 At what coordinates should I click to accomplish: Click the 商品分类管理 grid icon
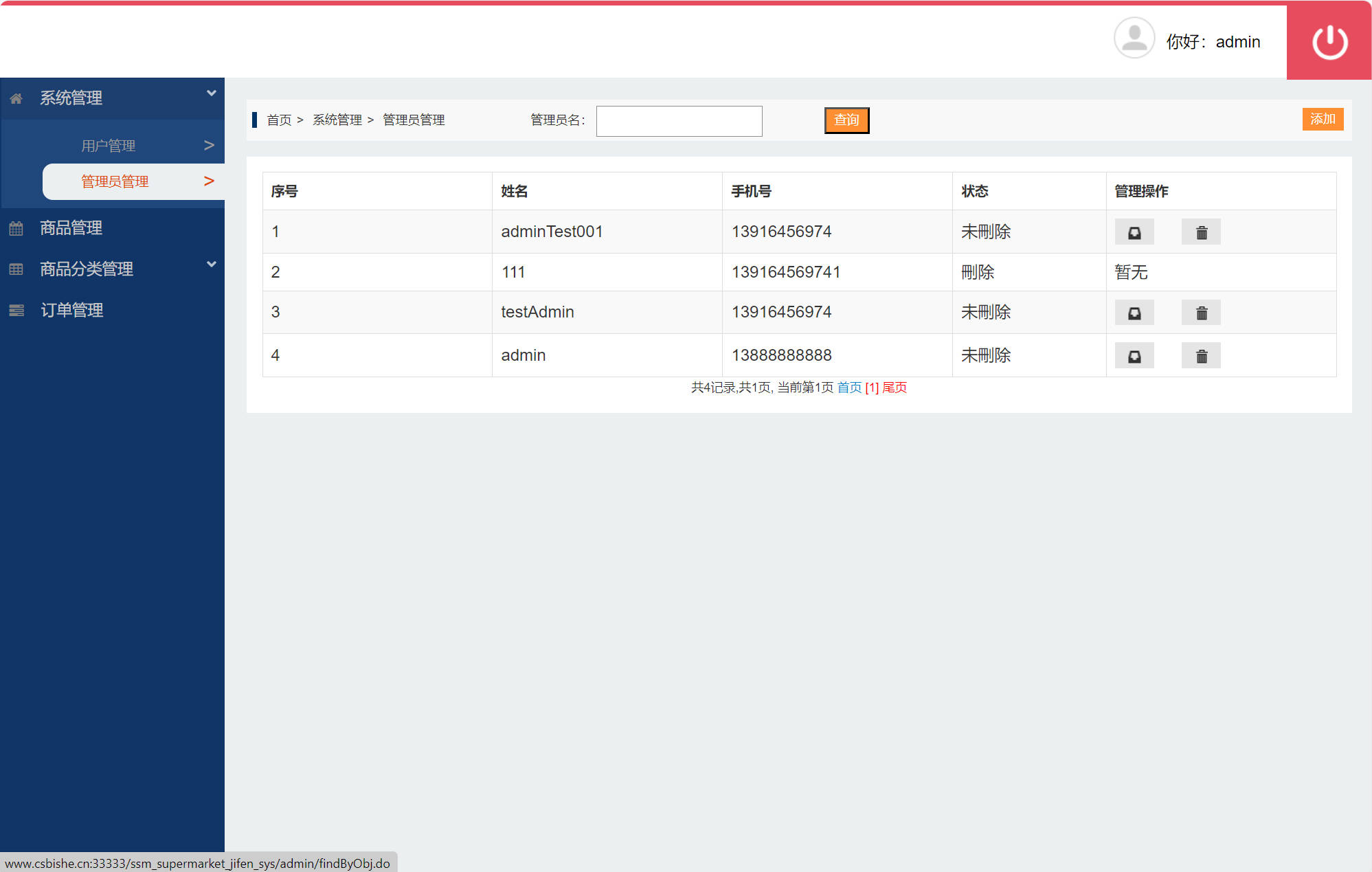coord(16,269)
